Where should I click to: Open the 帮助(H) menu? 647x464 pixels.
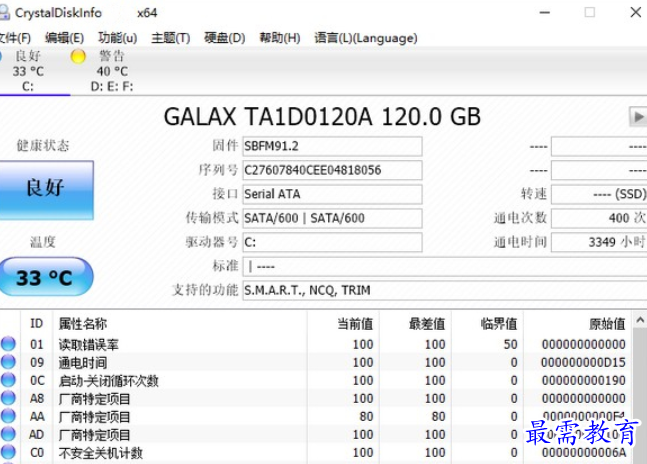(x=279, y=38)
